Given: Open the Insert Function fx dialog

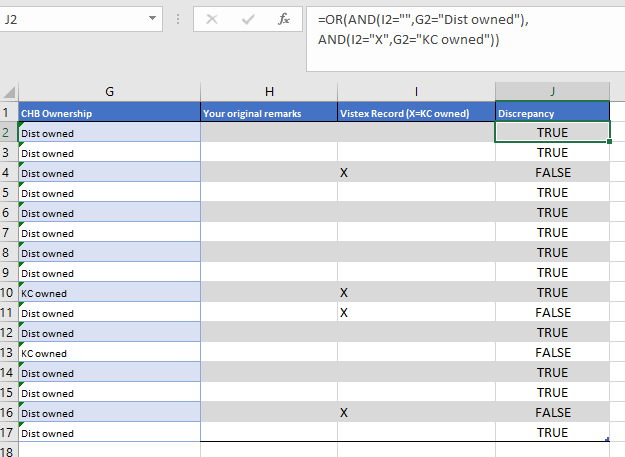Looking at the screenshot, I should (284, 19).
